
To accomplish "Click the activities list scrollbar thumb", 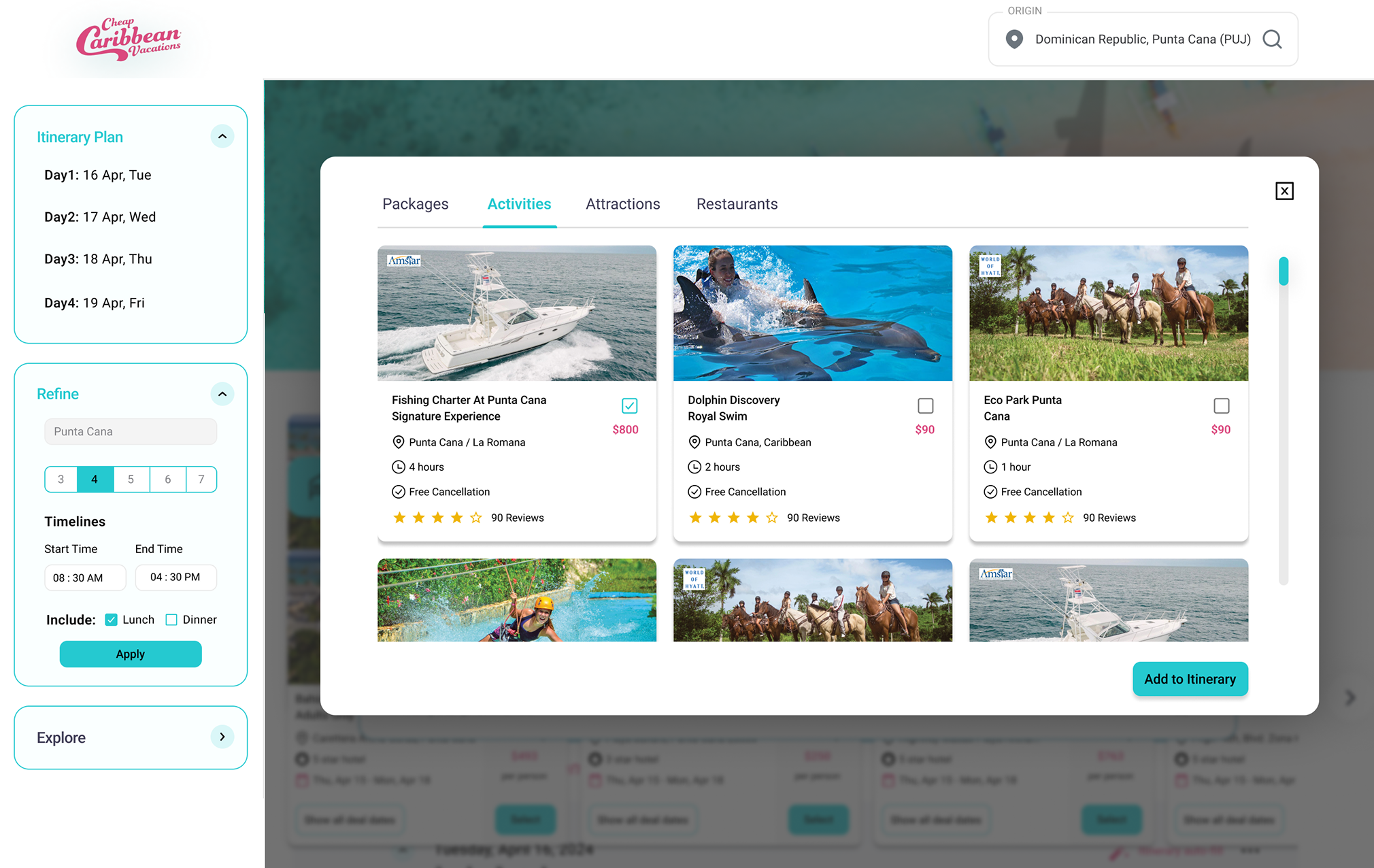I will 1284,271.
